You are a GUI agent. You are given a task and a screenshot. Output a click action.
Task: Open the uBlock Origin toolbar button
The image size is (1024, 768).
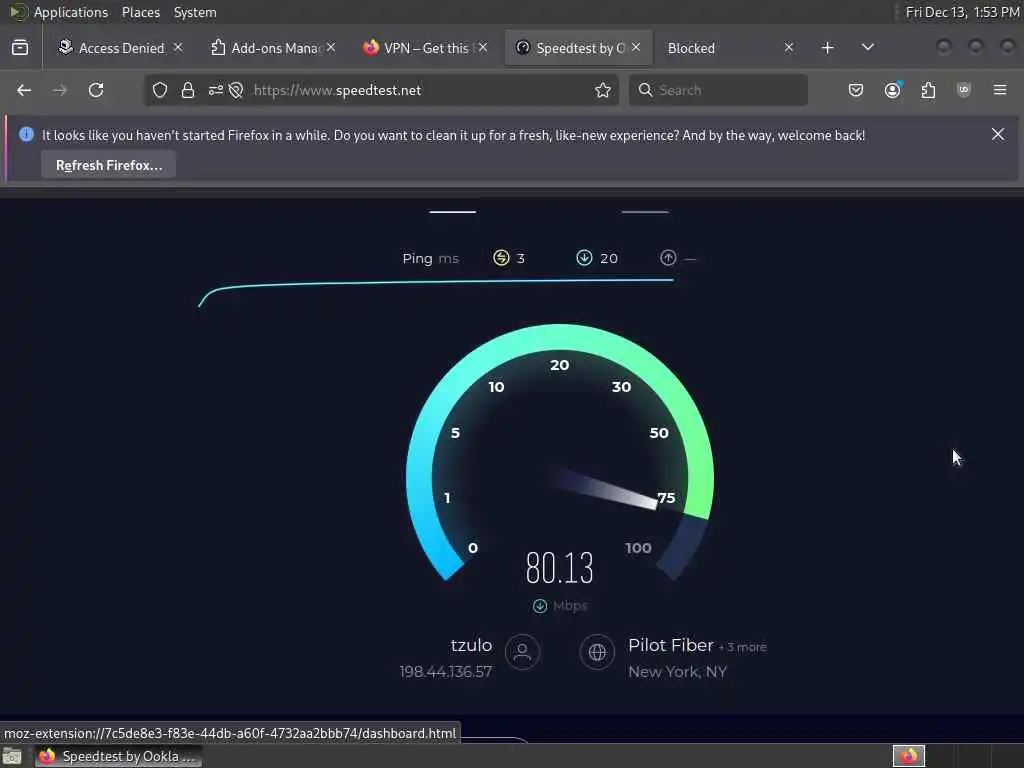click(963, 90)
